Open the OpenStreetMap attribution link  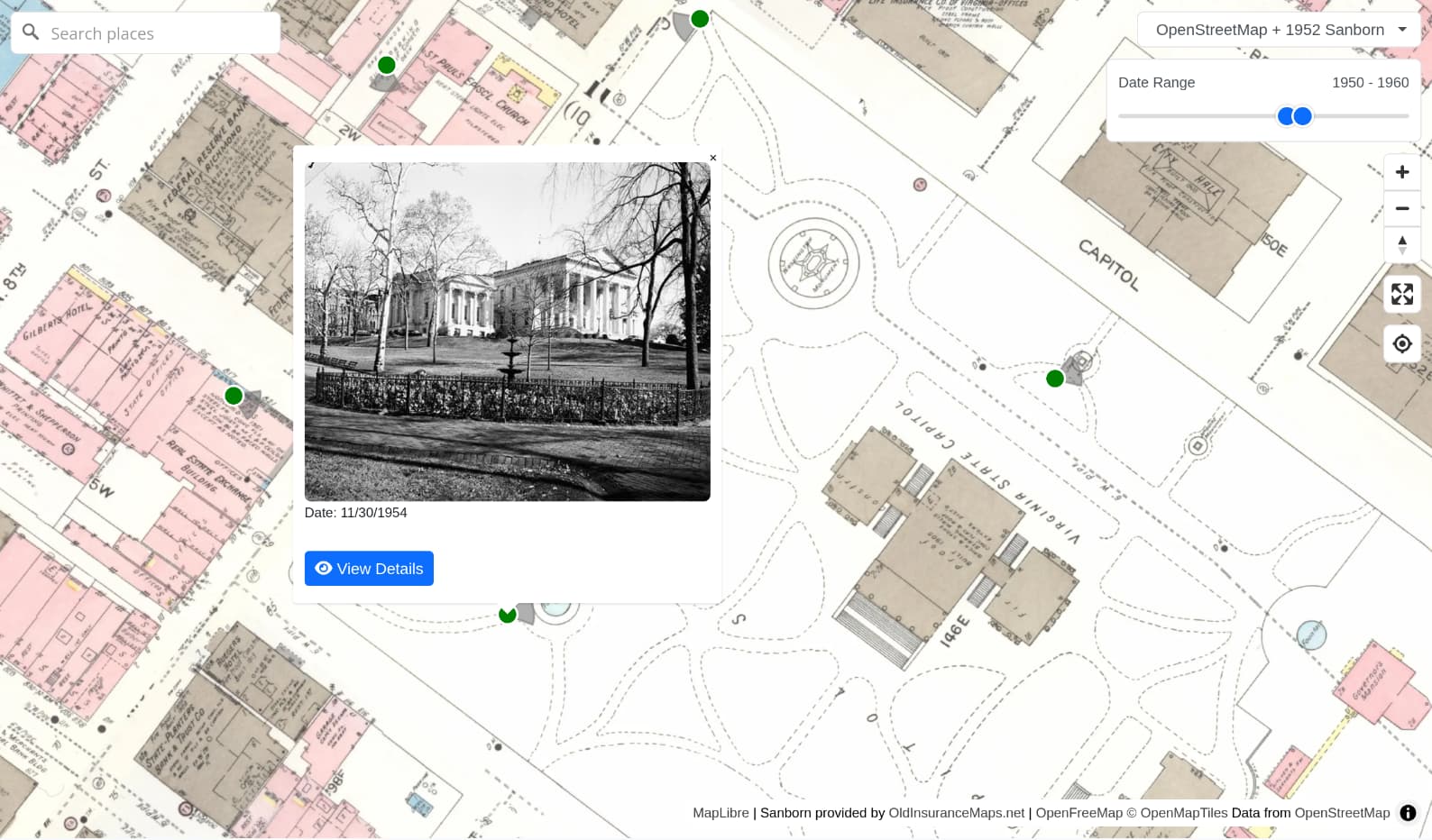pos(1343,813)
